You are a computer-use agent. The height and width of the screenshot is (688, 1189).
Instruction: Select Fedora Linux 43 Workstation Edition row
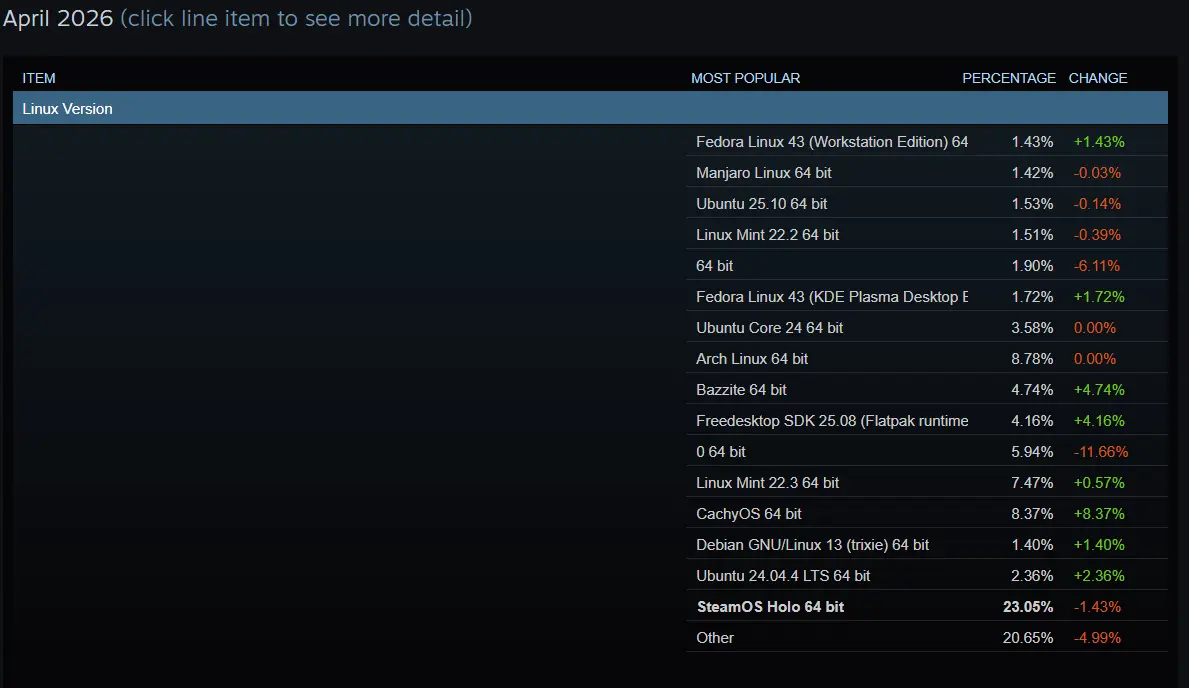927,142
